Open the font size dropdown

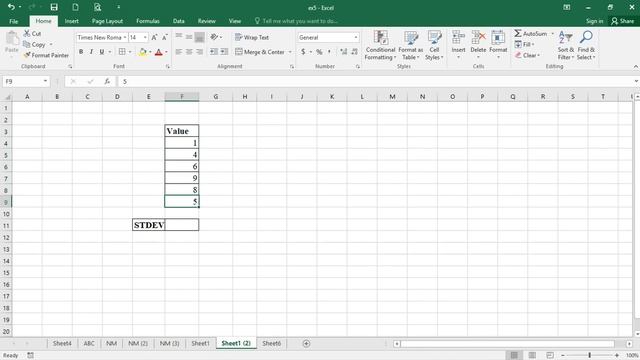[x=145, y=37]
